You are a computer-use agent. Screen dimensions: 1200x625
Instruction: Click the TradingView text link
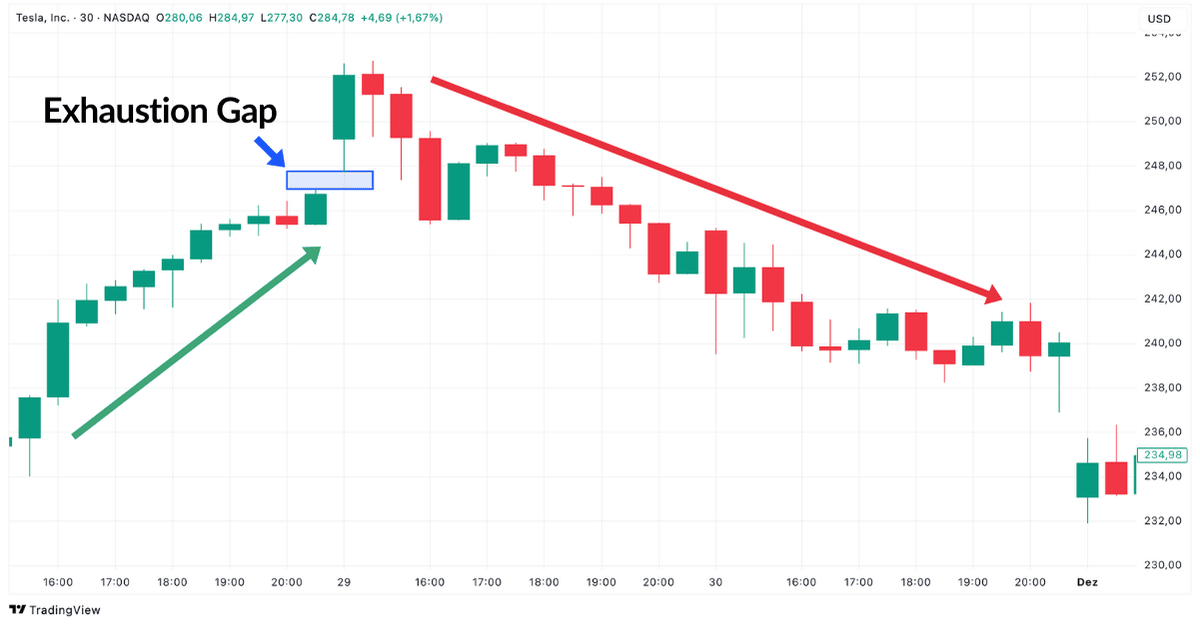[x=65, y=610]
